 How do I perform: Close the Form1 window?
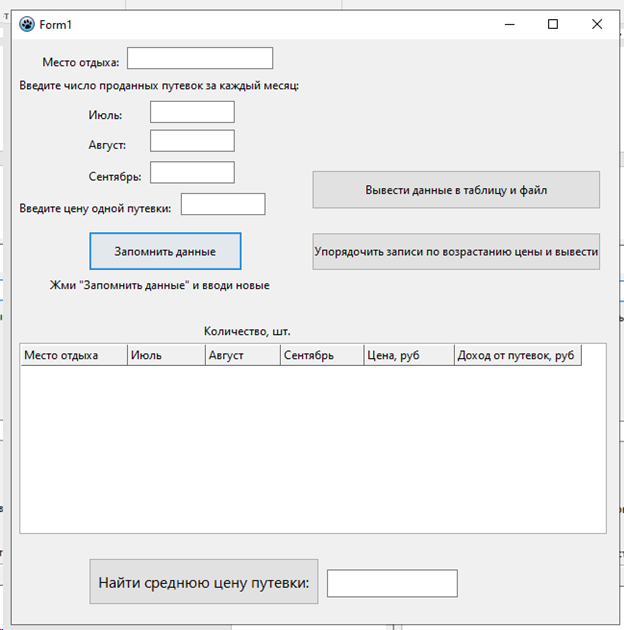pyautogui.click(x=597, y=25)
